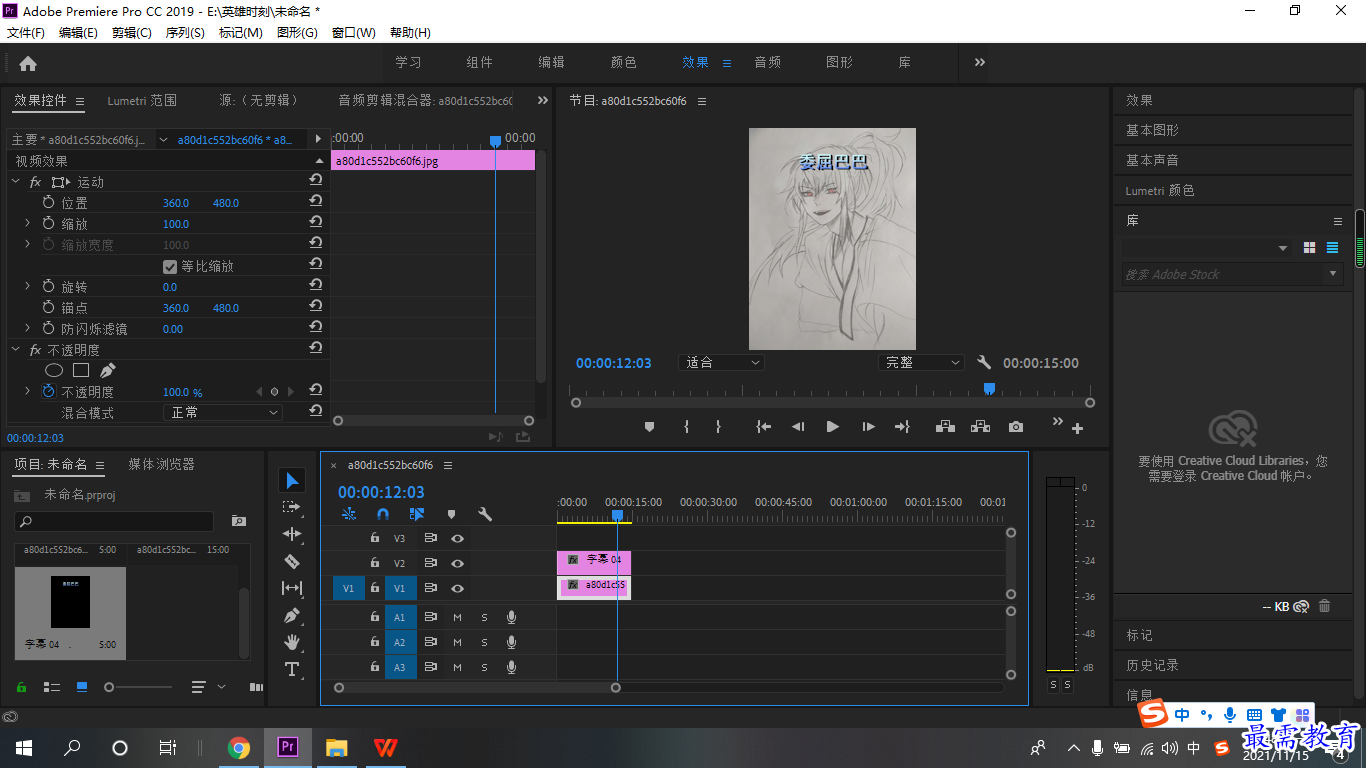Open timeline display settings wrench
This screenshot has width=1366, height=768.
[485, 514]
